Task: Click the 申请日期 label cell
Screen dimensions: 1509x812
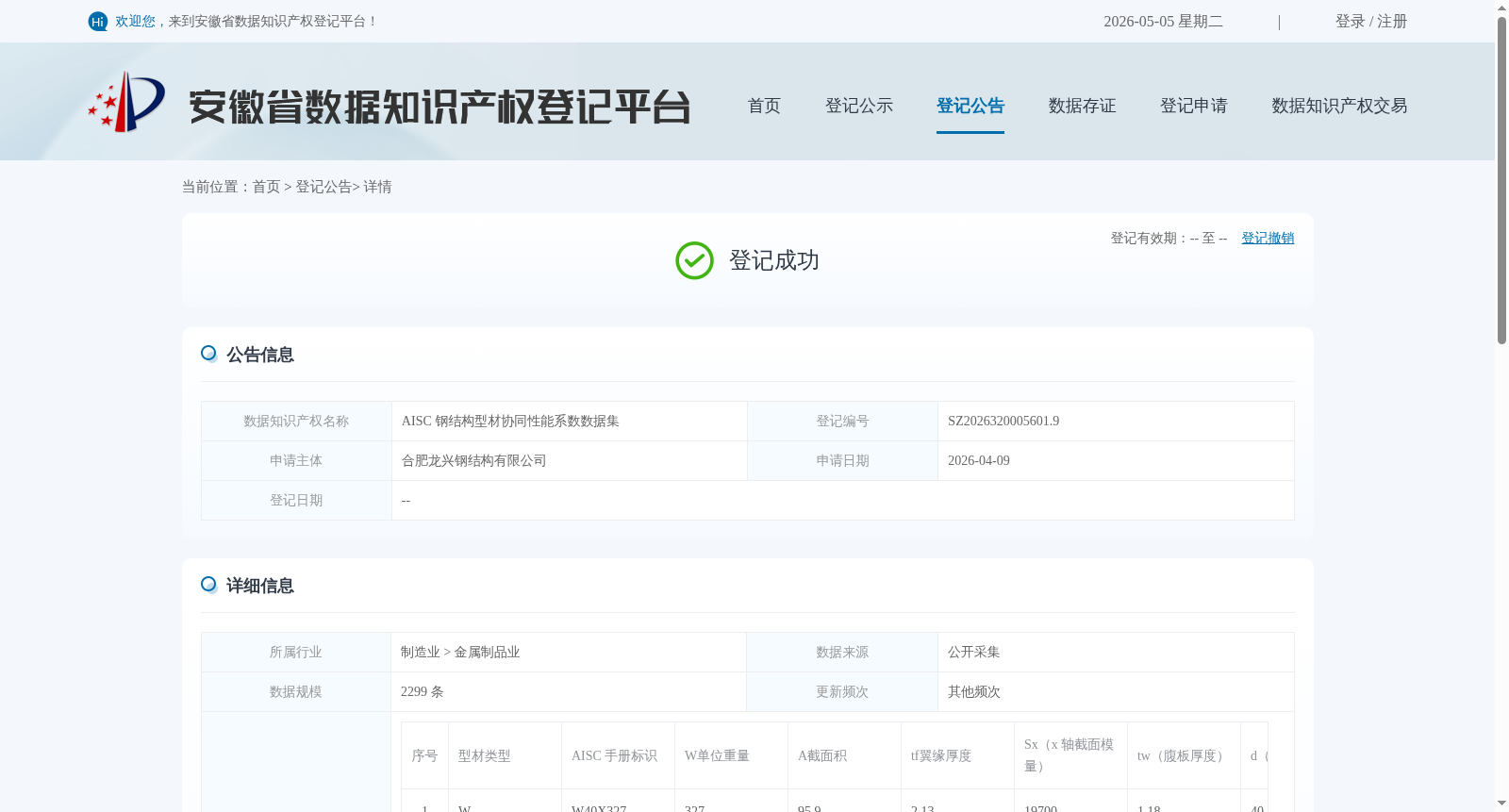Action: (842, 461)
